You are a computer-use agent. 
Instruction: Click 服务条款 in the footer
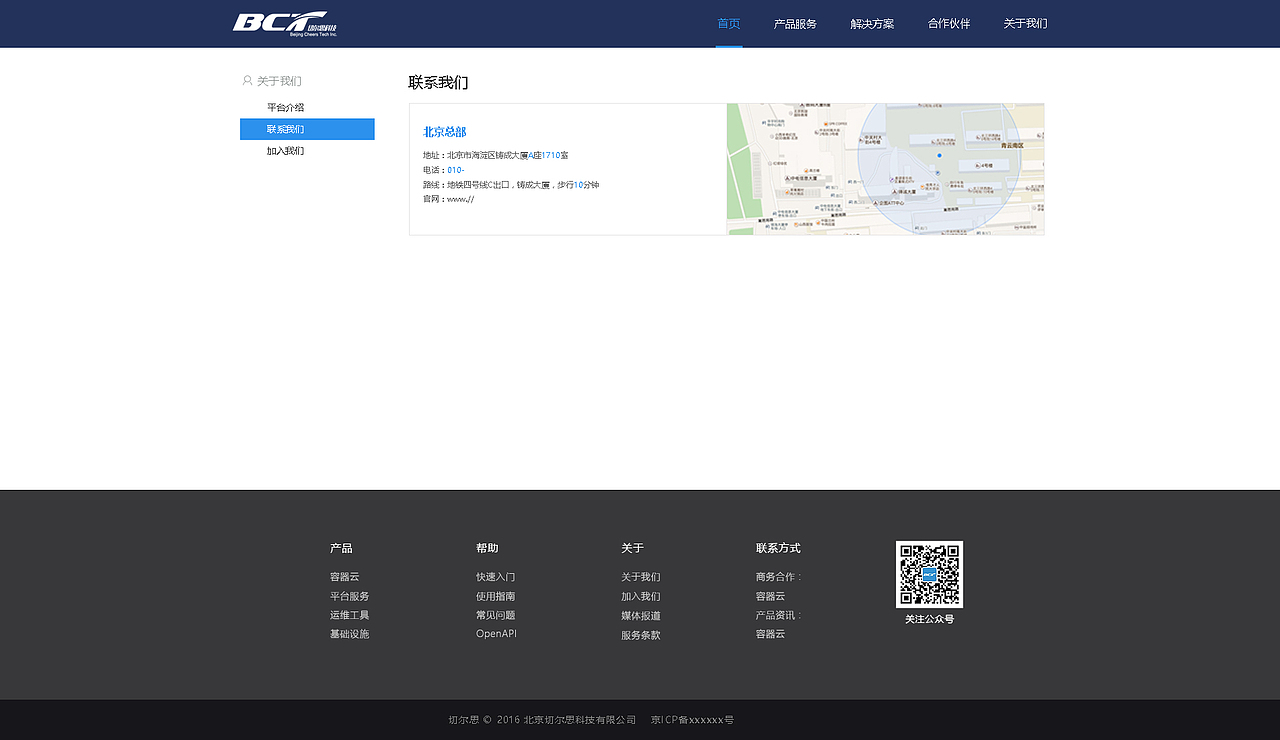tap(640, 634)
